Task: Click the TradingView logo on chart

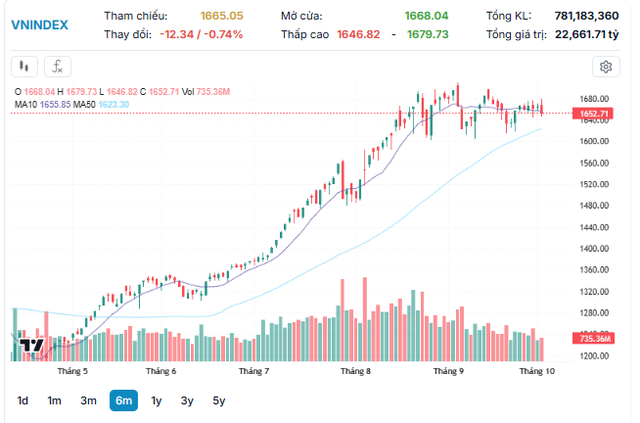Action: tap(30, 346)
